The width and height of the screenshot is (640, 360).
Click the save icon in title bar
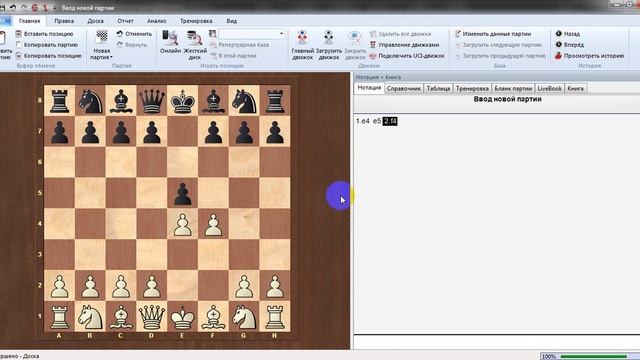point(2,7)
